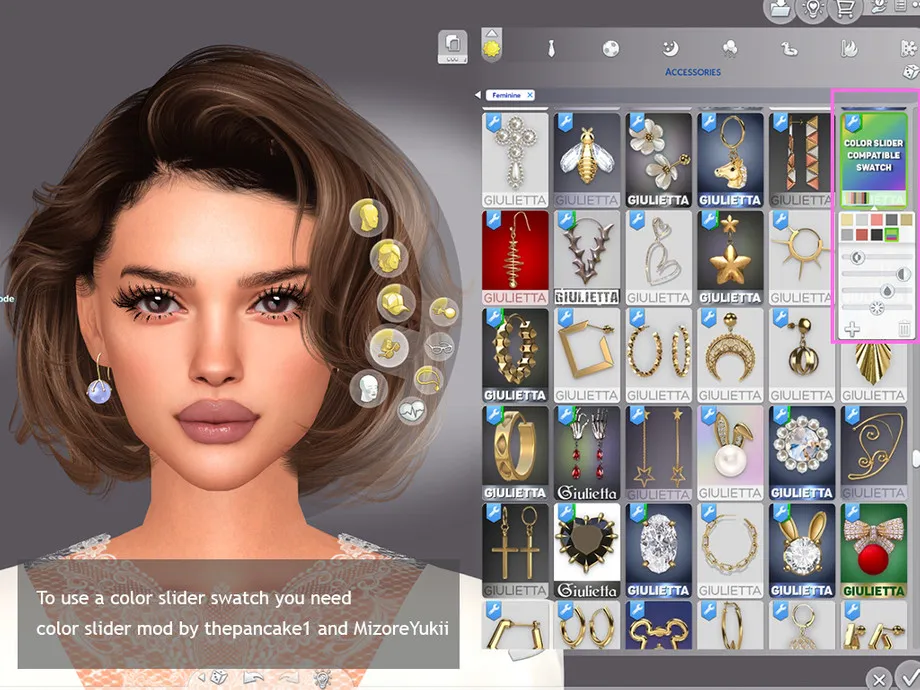This screenshot has height=690, width=920.
Task: Remove the Feminine filter tag
Action: [x=530, y=95]
